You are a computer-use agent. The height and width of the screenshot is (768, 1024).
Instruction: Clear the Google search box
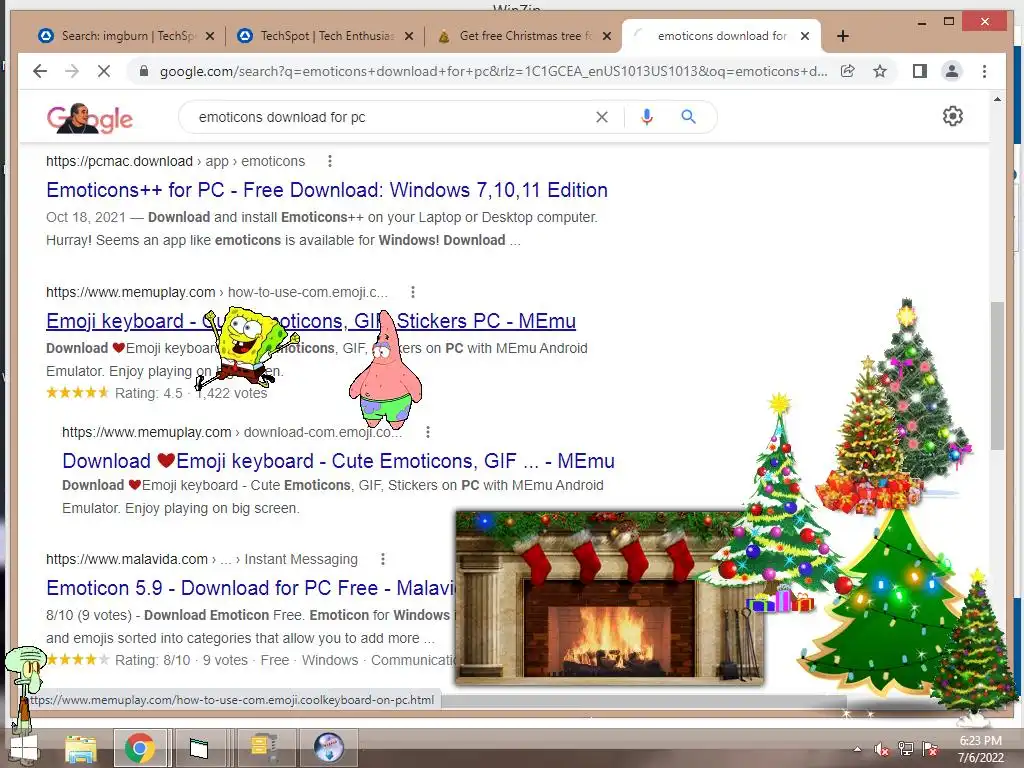click(602, 117)
